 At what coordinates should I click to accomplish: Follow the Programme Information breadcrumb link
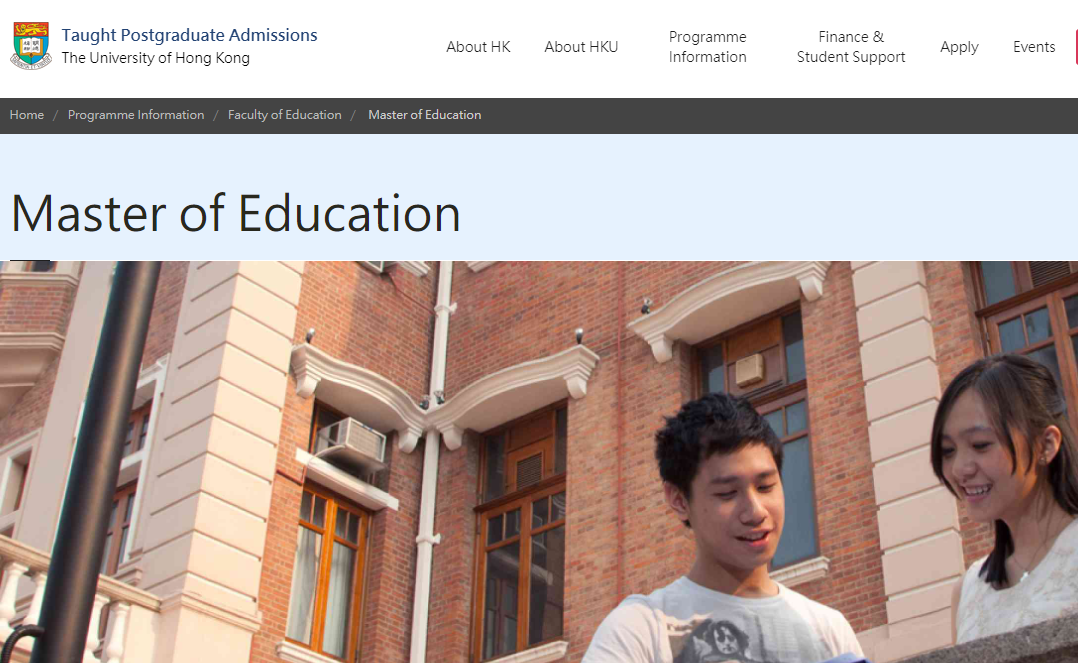pos(136,115)
